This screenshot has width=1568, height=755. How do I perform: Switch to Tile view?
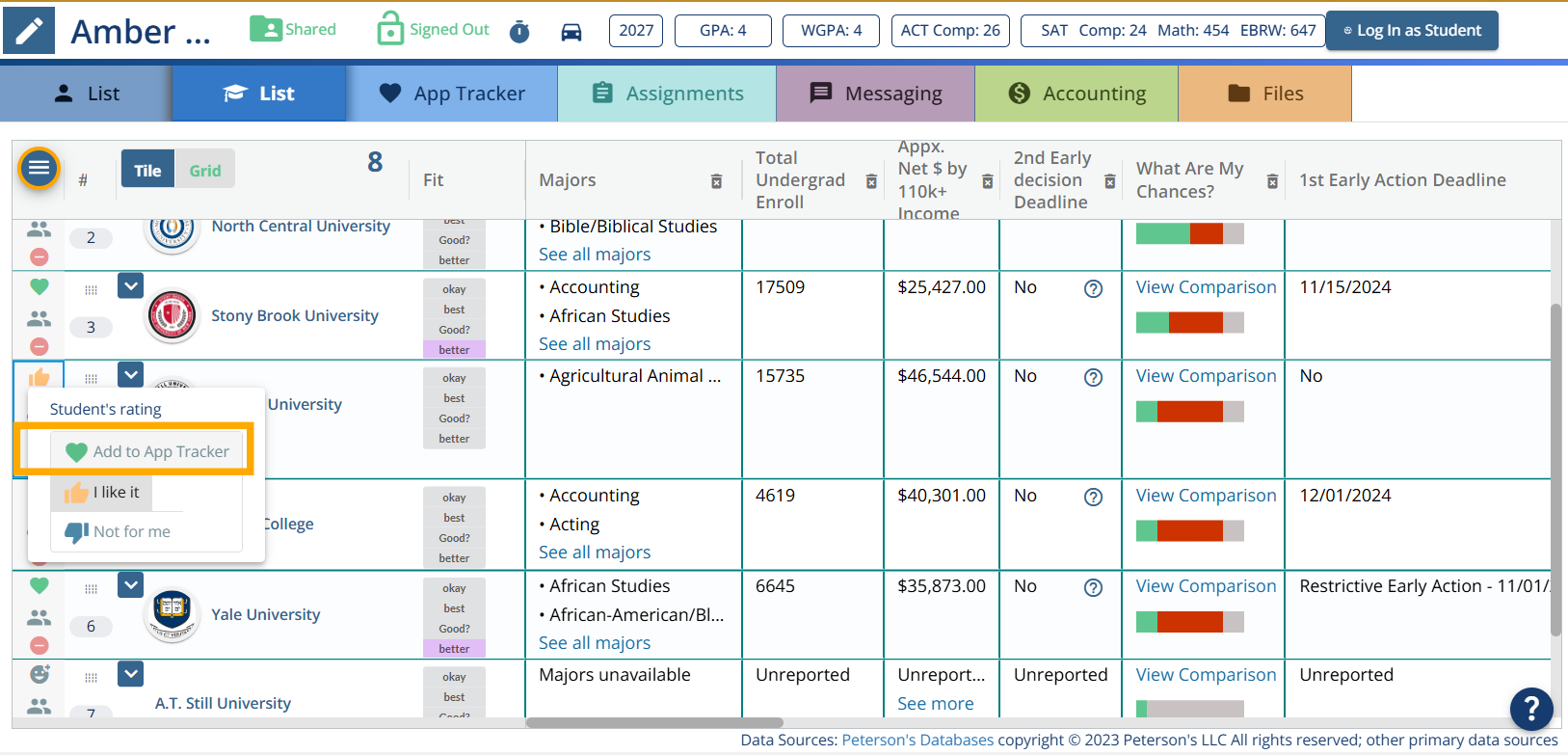tap(147, 170)
